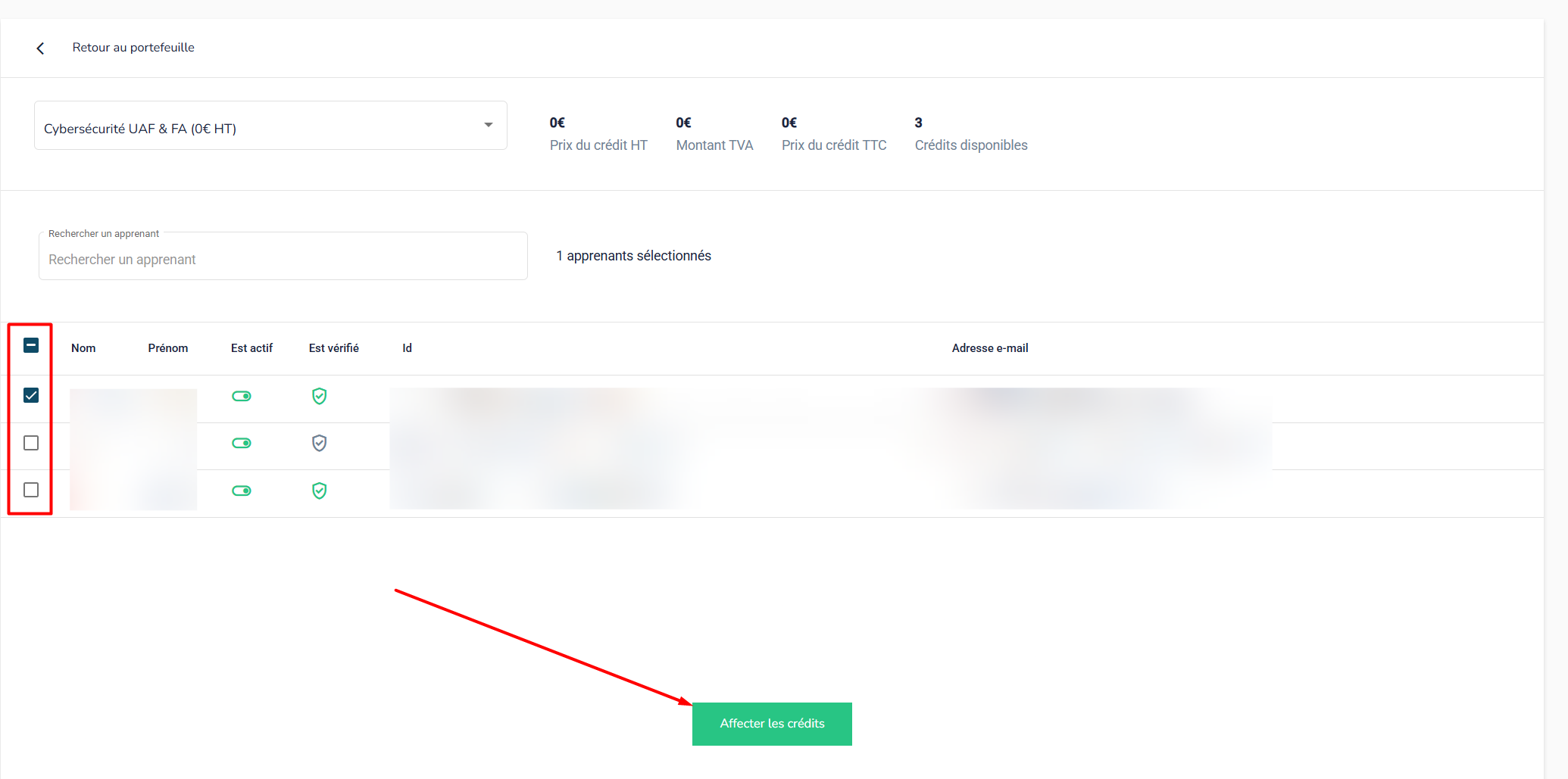The height and width of the screenshot is (779, 1568).
Task: Click the Rechercher un apprenant search field
Action: (283, 259)
